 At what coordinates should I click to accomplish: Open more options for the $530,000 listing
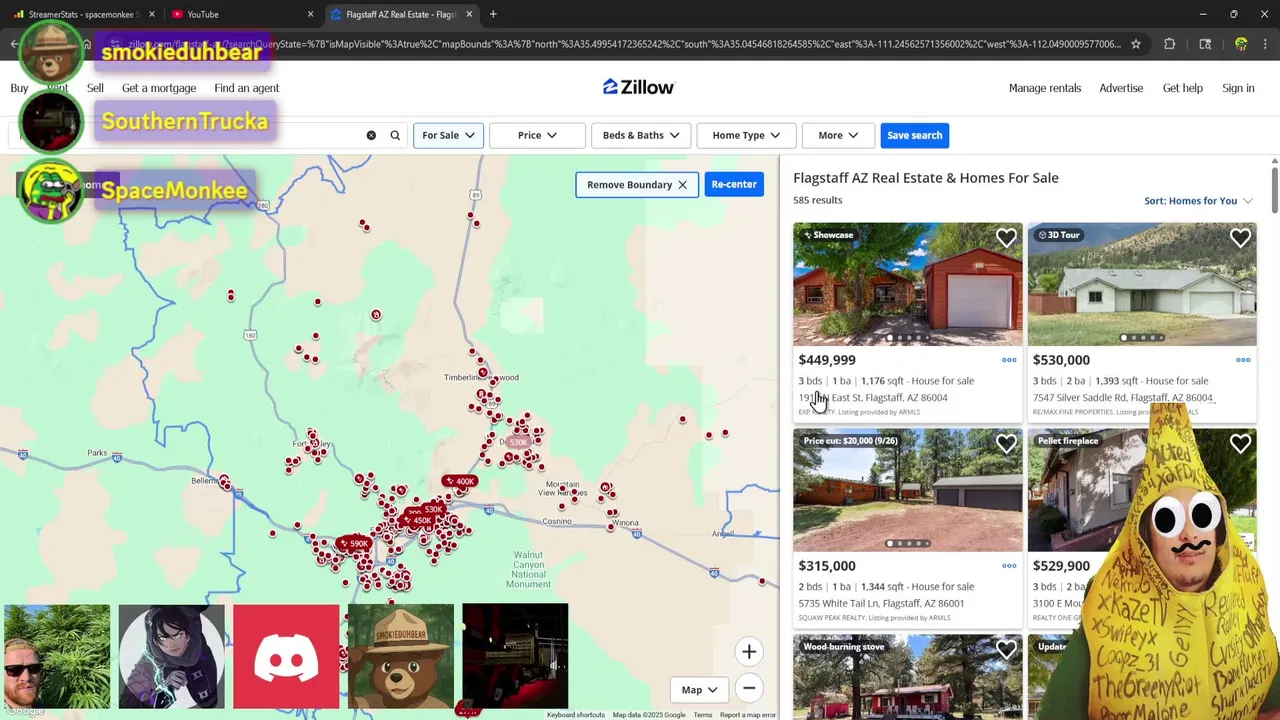tap(1243, 360)
